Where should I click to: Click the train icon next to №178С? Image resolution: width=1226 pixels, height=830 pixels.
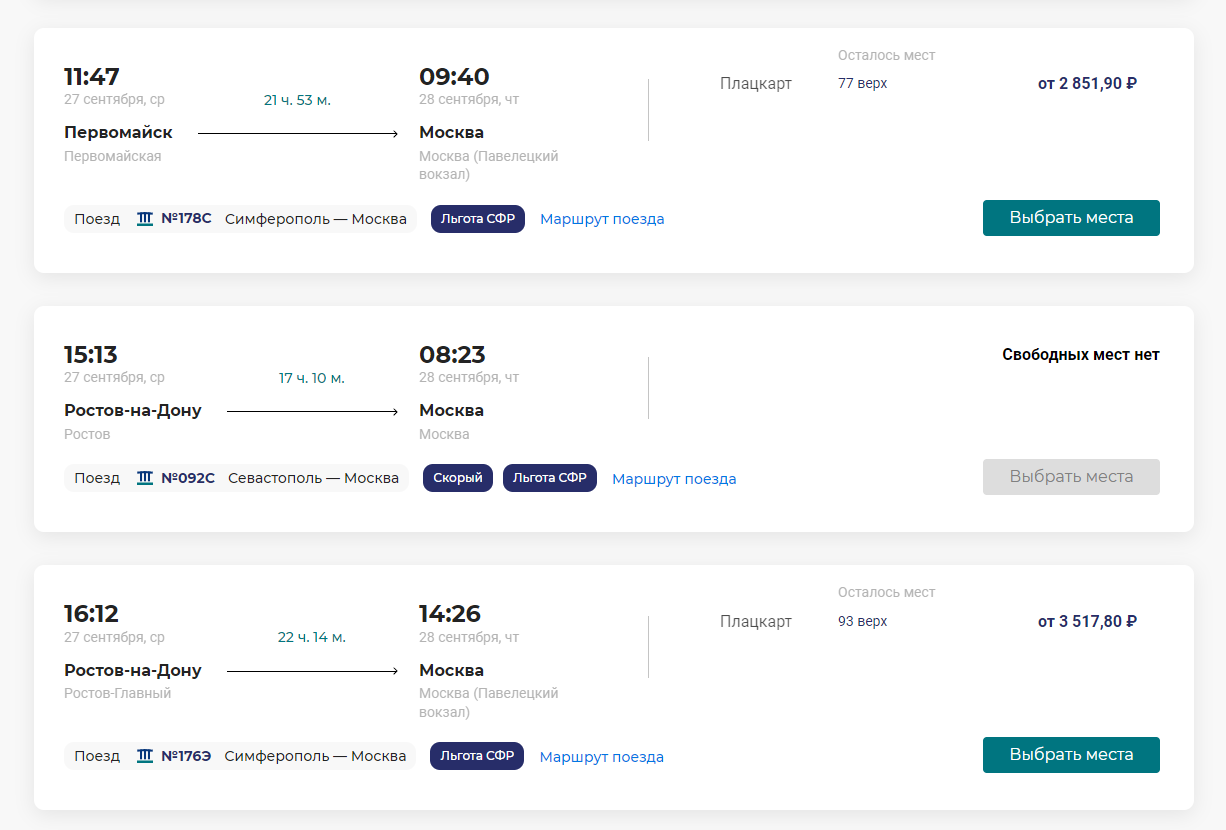(145, 219)
